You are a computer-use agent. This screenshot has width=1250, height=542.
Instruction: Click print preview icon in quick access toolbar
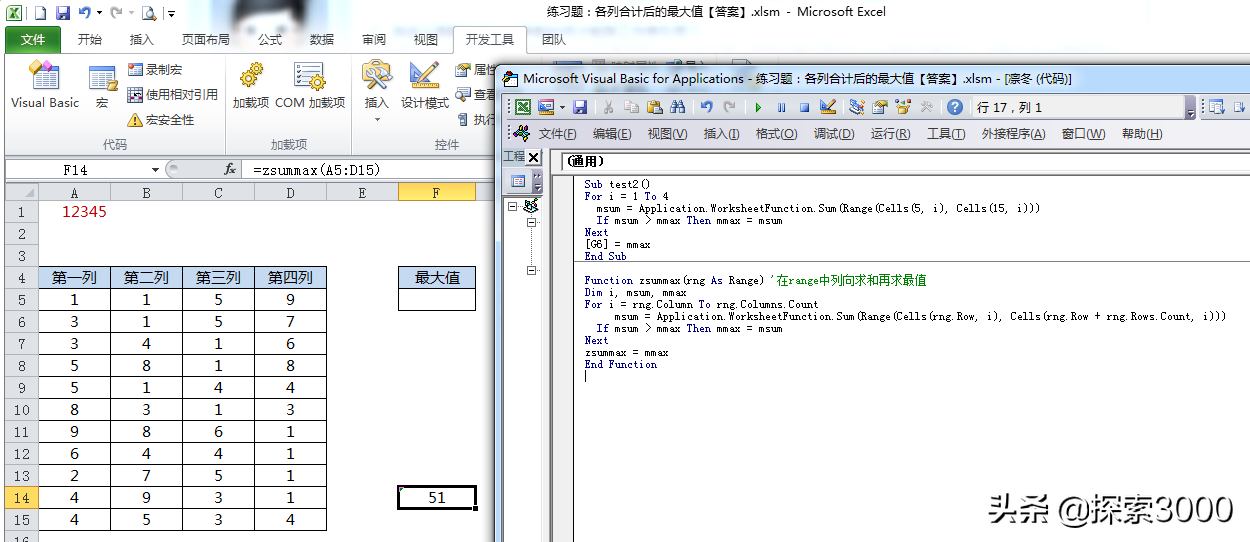[x=149, y=13]
